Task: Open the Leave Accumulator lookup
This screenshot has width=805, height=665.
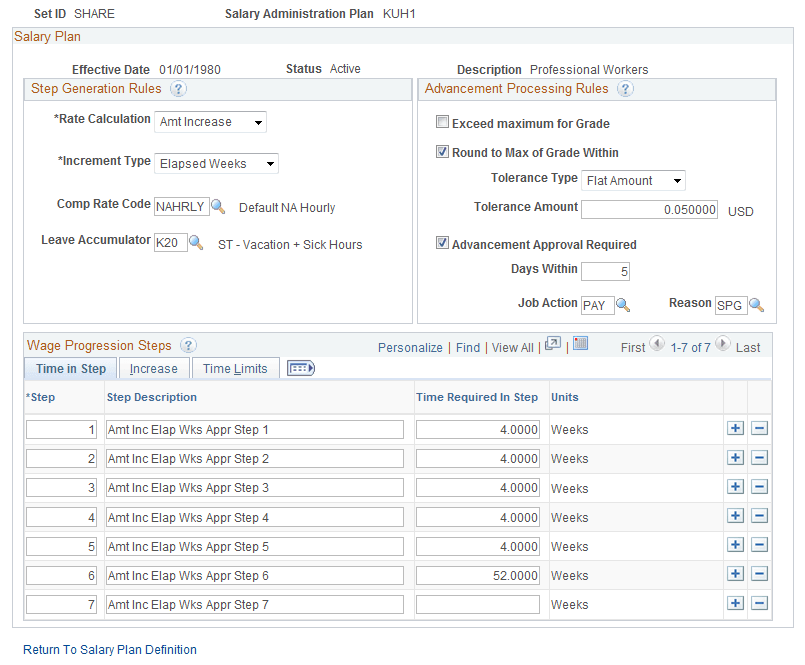Action: click(196, 241)
